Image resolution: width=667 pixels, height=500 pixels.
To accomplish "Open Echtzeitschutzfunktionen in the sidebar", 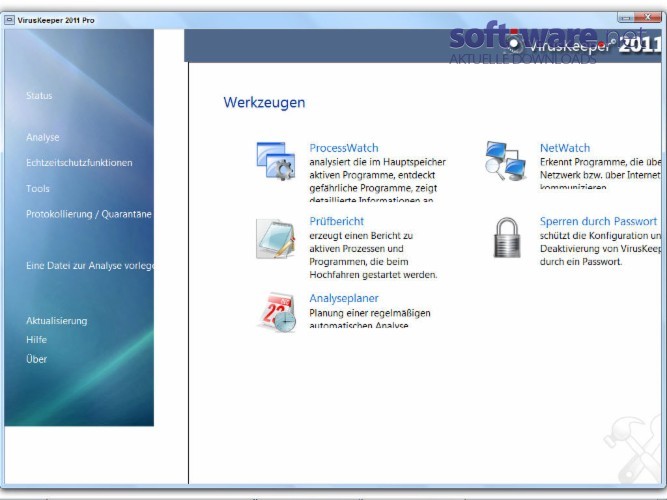I will pos(79,163).
